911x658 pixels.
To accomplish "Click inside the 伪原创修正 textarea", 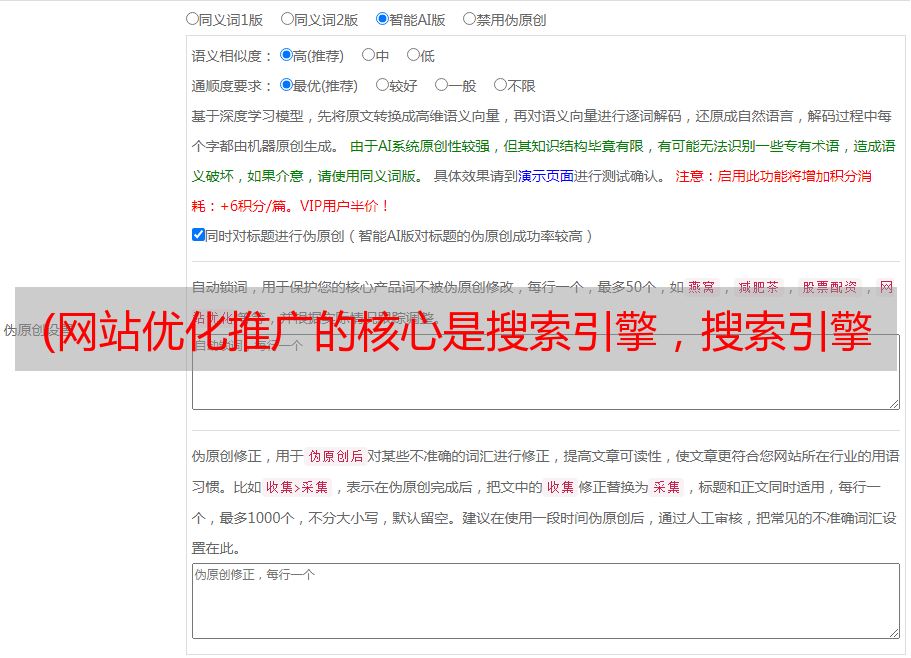I will click(546, 601).
